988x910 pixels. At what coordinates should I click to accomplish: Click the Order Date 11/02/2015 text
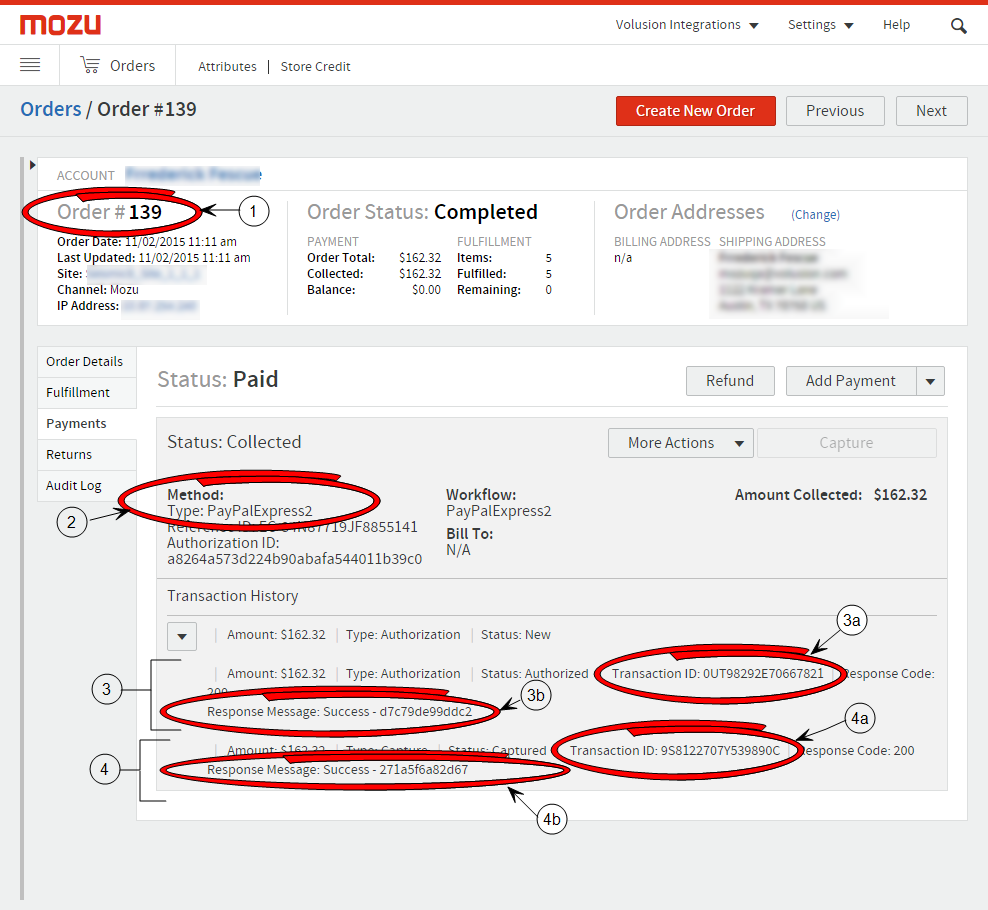tap(147, 242)
